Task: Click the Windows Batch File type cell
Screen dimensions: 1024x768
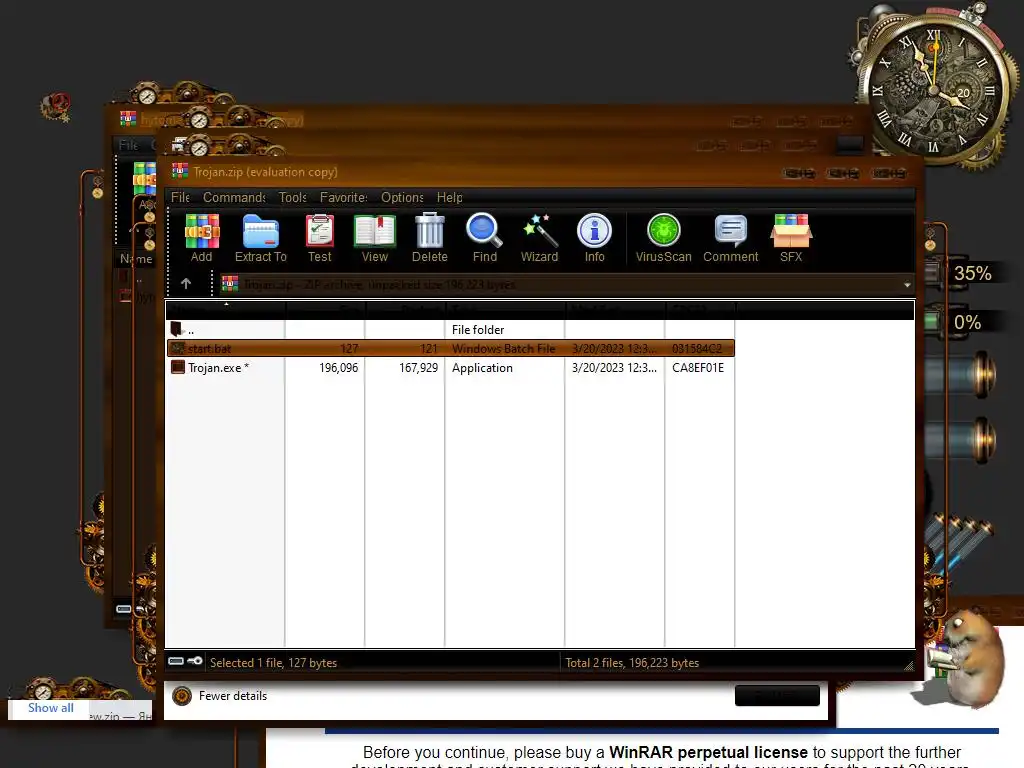Action: click(504, 349)
